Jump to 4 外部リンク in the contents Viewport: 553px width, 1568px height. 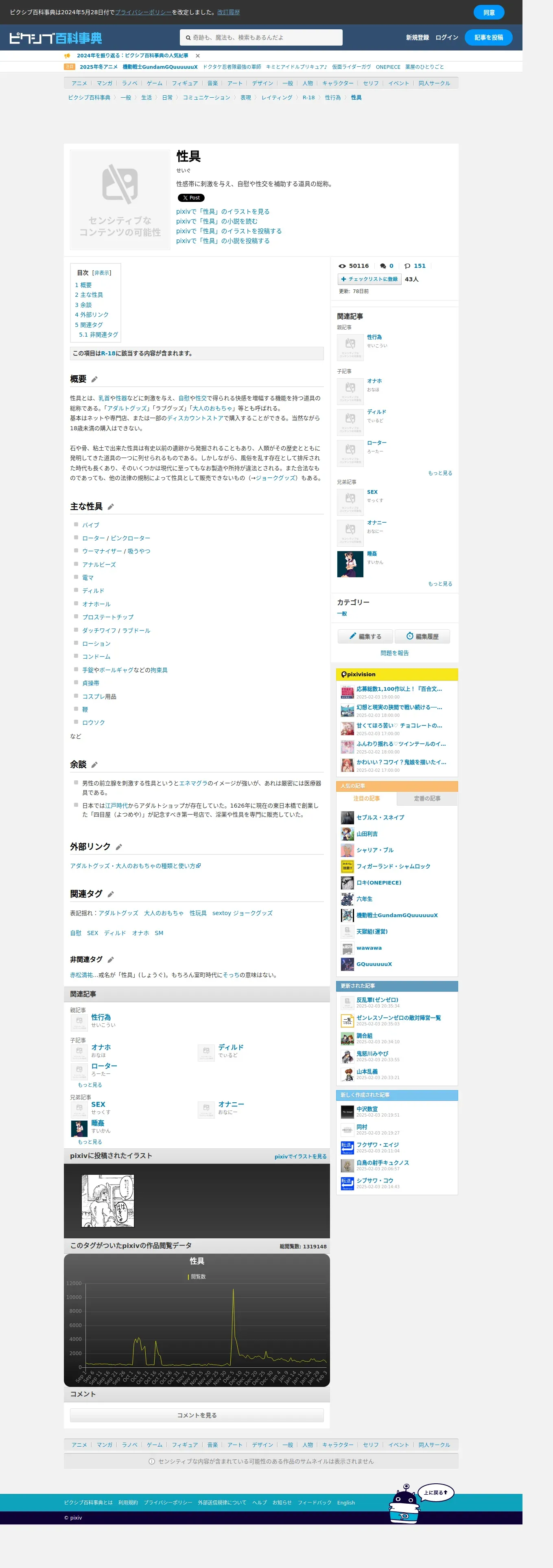[x=92, y=315]
